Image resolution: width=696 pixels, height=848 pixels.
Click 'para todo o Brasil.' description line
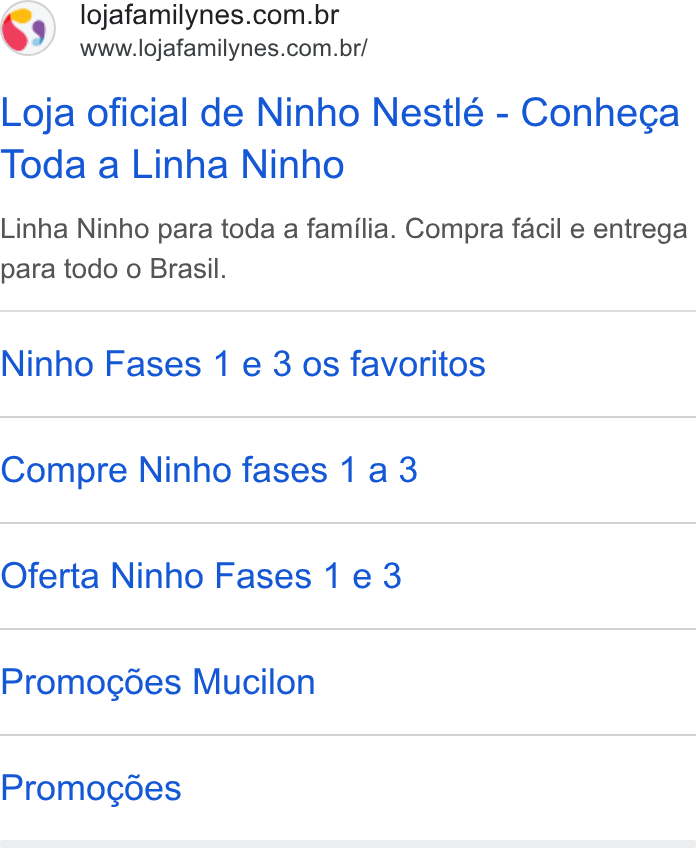click(x=113, y=269)
